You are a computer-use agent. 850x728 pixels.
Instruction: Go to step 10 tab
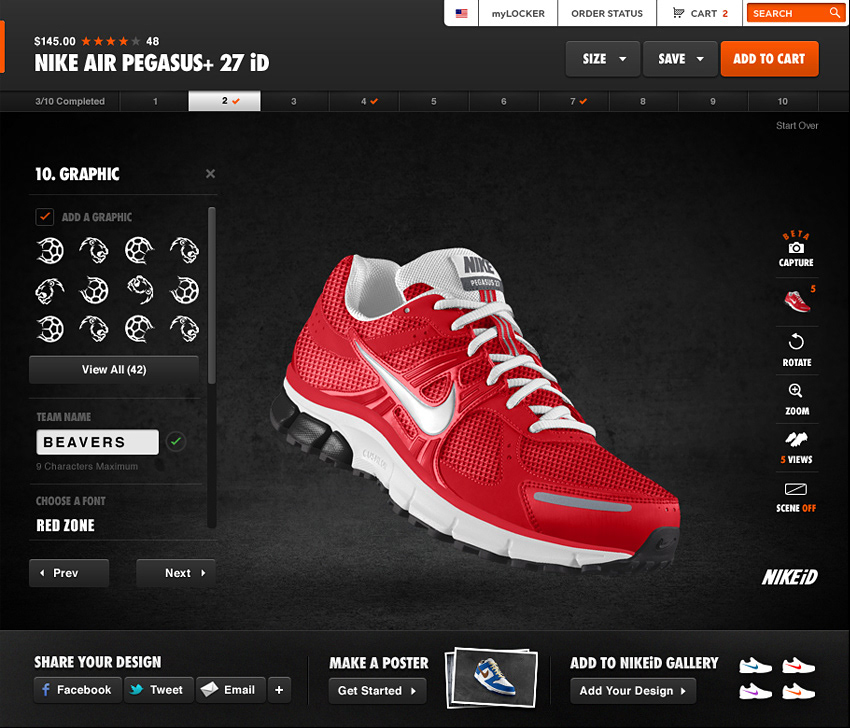click(x=783, y=101)
